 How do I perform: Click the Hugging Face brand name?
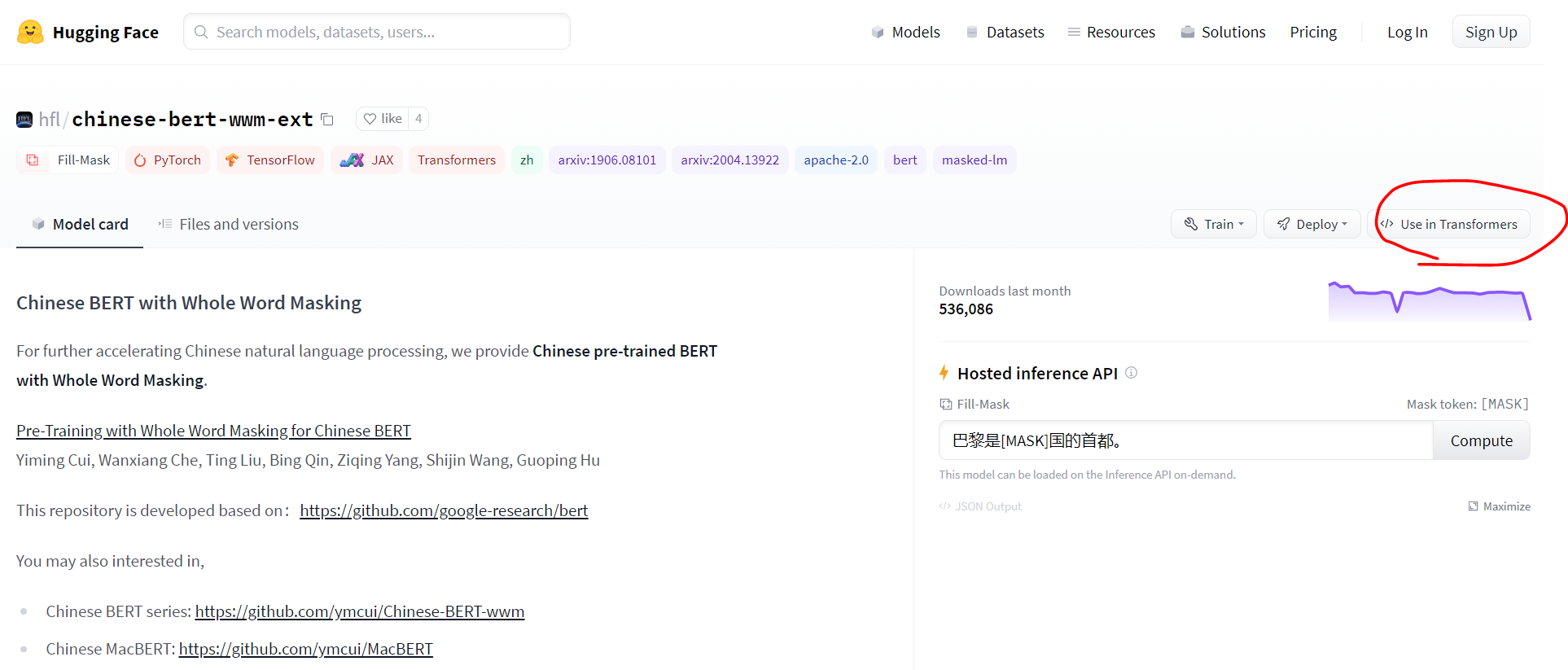[106, 33]
